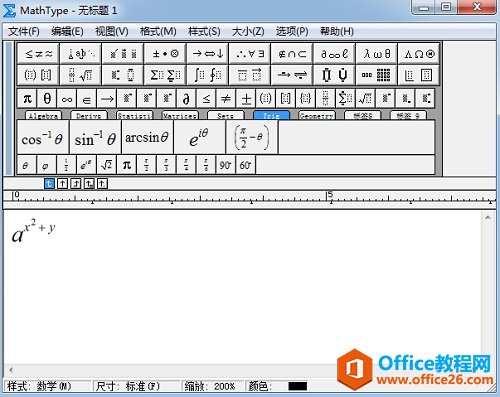Insert element-of symbol ∈ from the small bar
Viewport: 500px width, 397px height.
[x=87, y=99]
